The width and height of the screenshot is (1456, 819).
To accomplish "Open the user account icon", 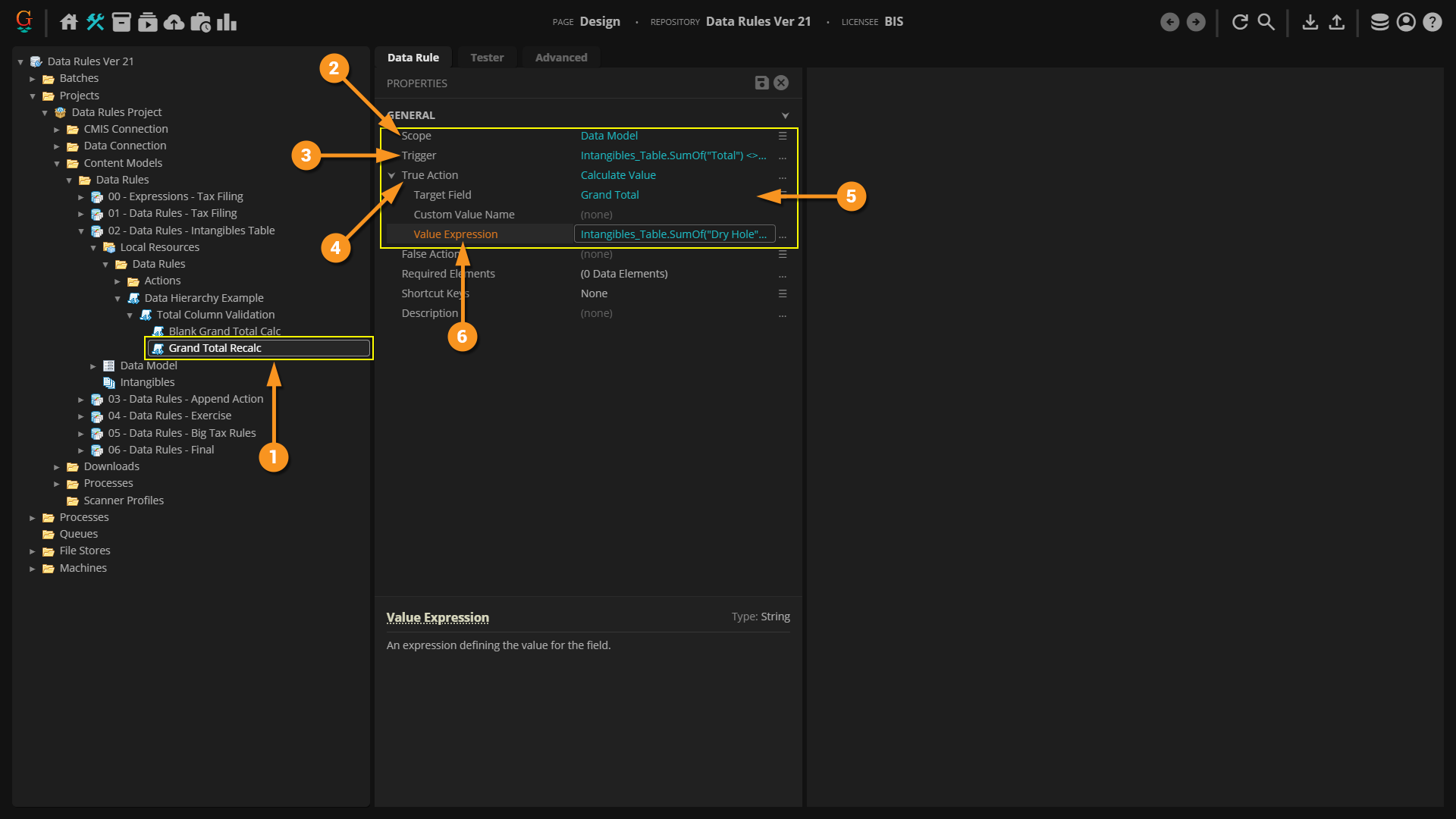I will point(1405,22).
